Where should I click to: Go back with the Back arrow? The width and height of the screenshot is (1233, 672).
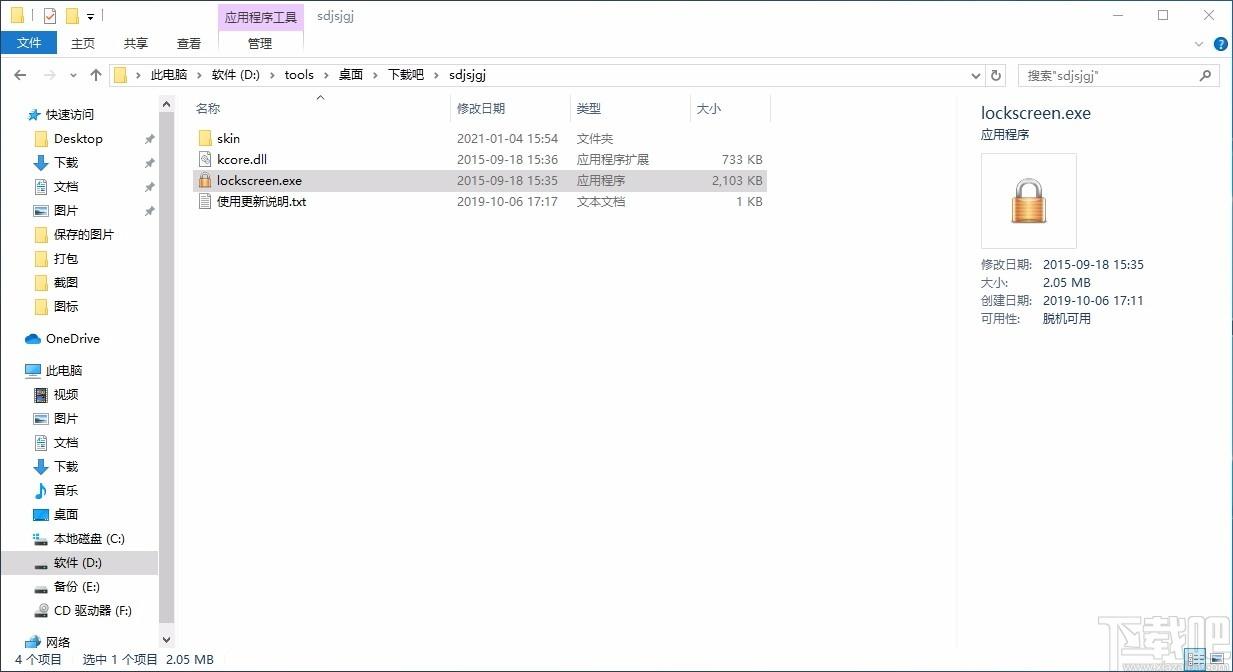point(21,75)
